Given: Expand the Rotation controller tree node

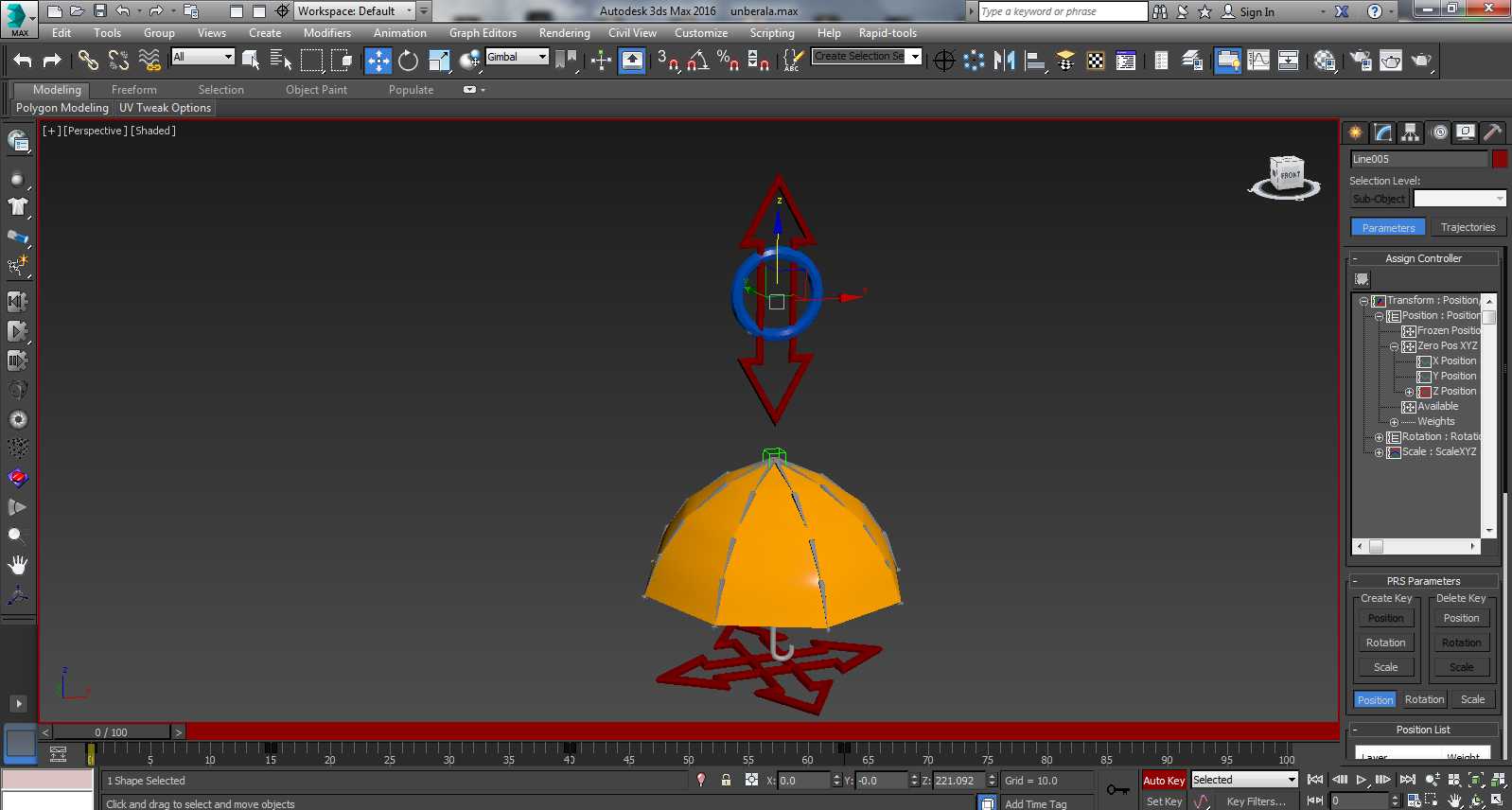Looking at the screenshot, I should (x=1379, y=437).
